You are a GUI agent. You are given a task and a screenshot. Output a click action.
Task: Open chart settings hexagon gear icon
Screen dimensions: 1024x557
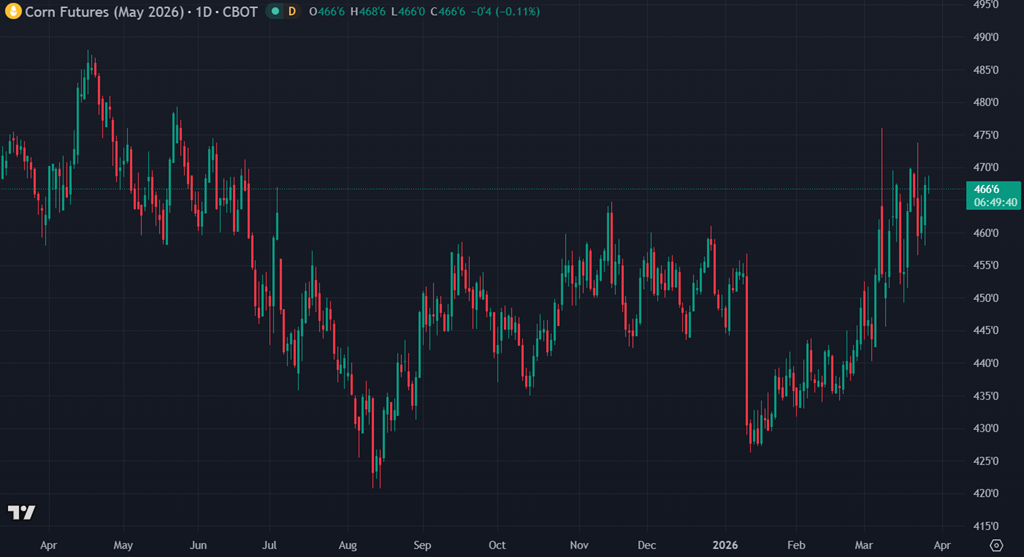pyautogui.click(x=996, y=546)
